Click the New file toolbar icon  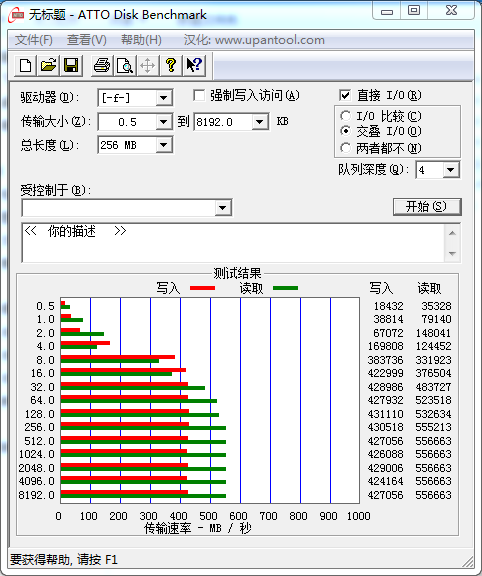point(25,66)
